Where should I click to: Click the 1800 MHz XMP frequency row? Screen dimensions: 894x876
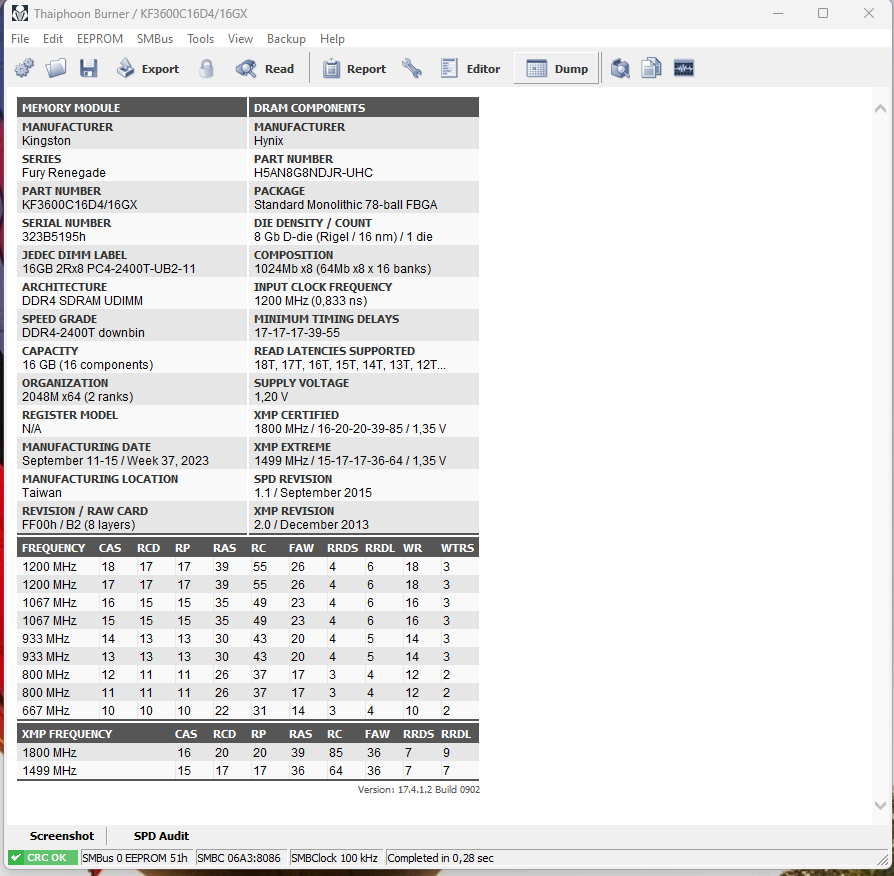248,752
